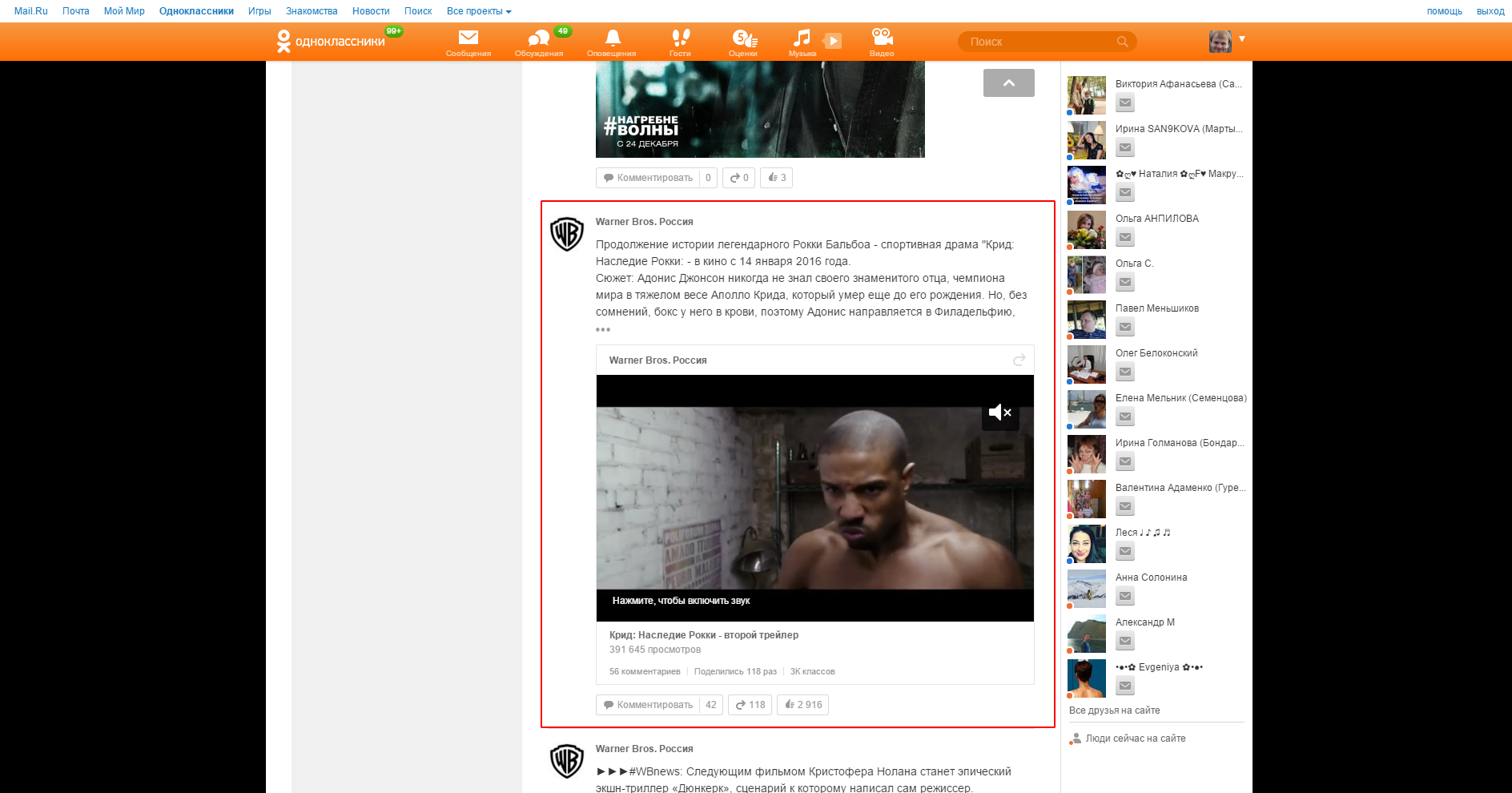This screenshot has height=793, width=1512.
Task: Open Гости footprints icon
Action: pyautogui.click(x=681, y=38)
